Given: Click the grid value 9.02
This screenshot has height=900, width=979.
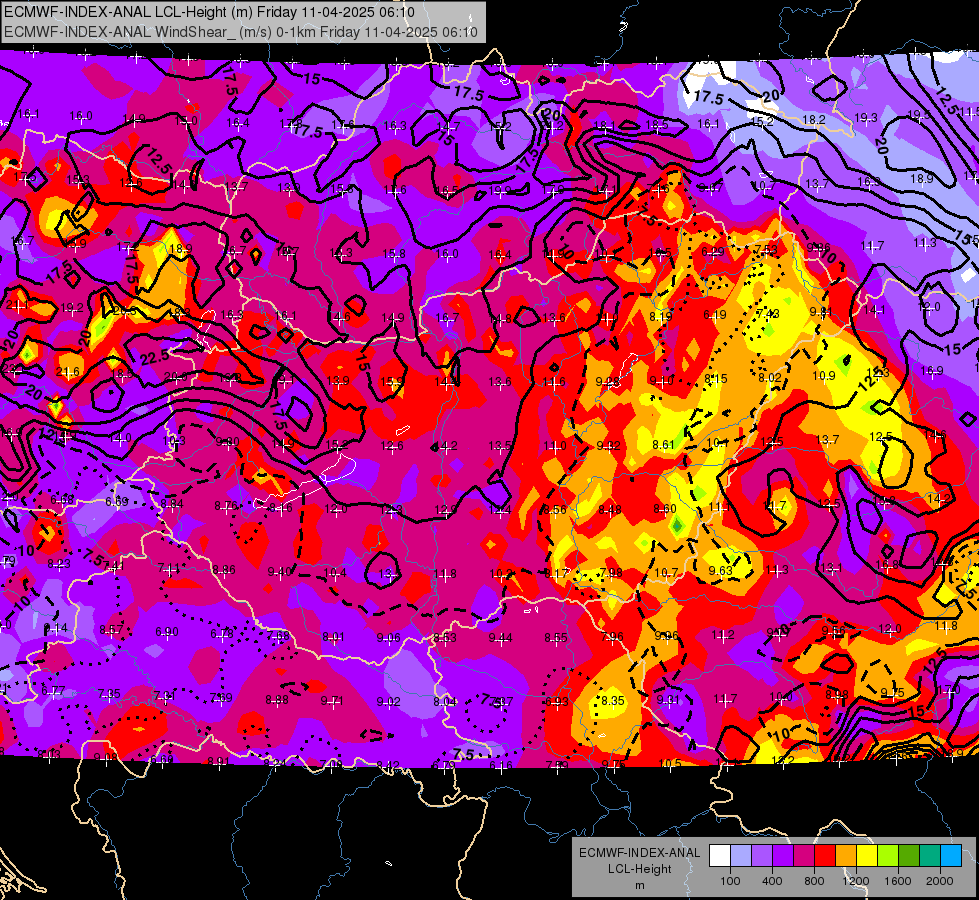Looking at the screenshot, I should (388, 701).
